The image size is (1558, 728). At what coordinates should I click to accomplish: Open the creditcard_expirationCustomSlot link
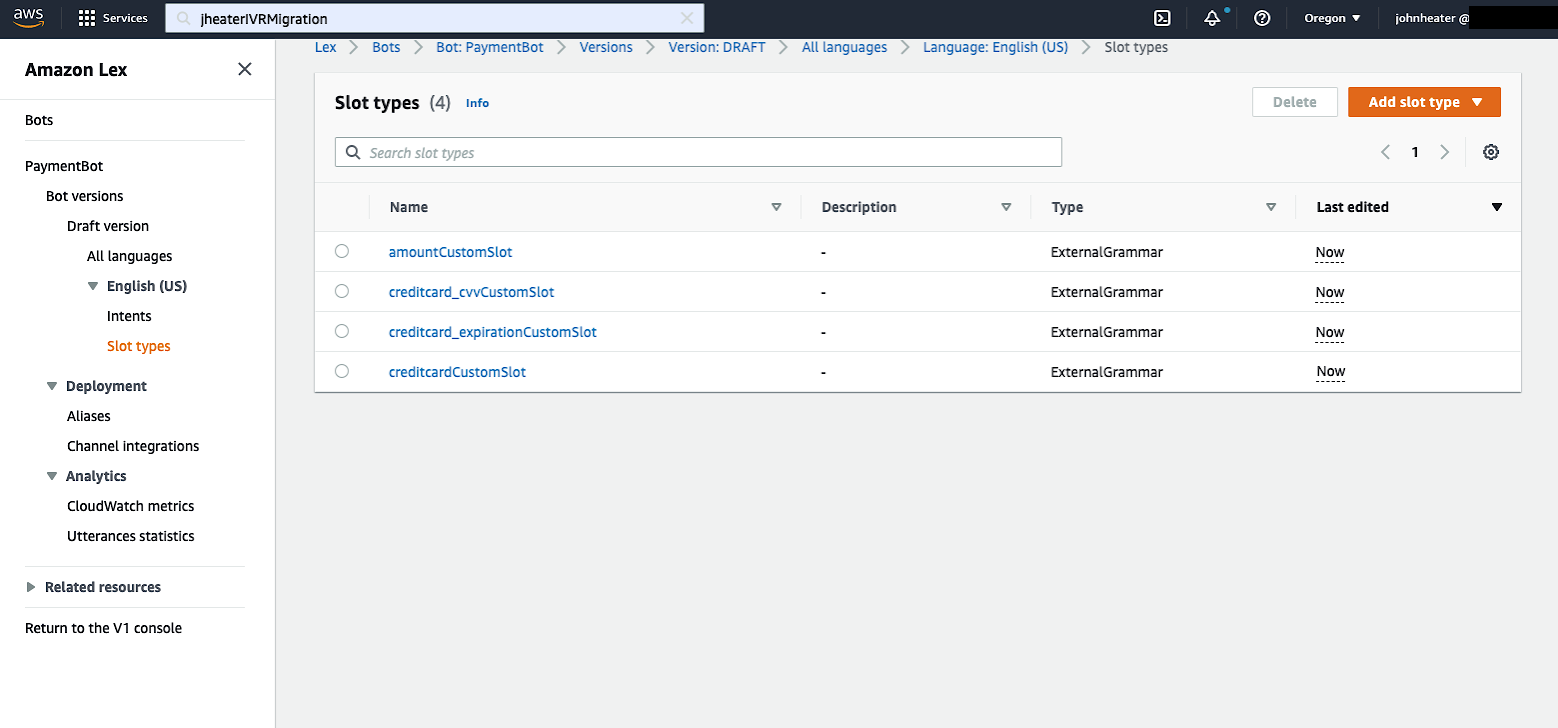(493, 332)
